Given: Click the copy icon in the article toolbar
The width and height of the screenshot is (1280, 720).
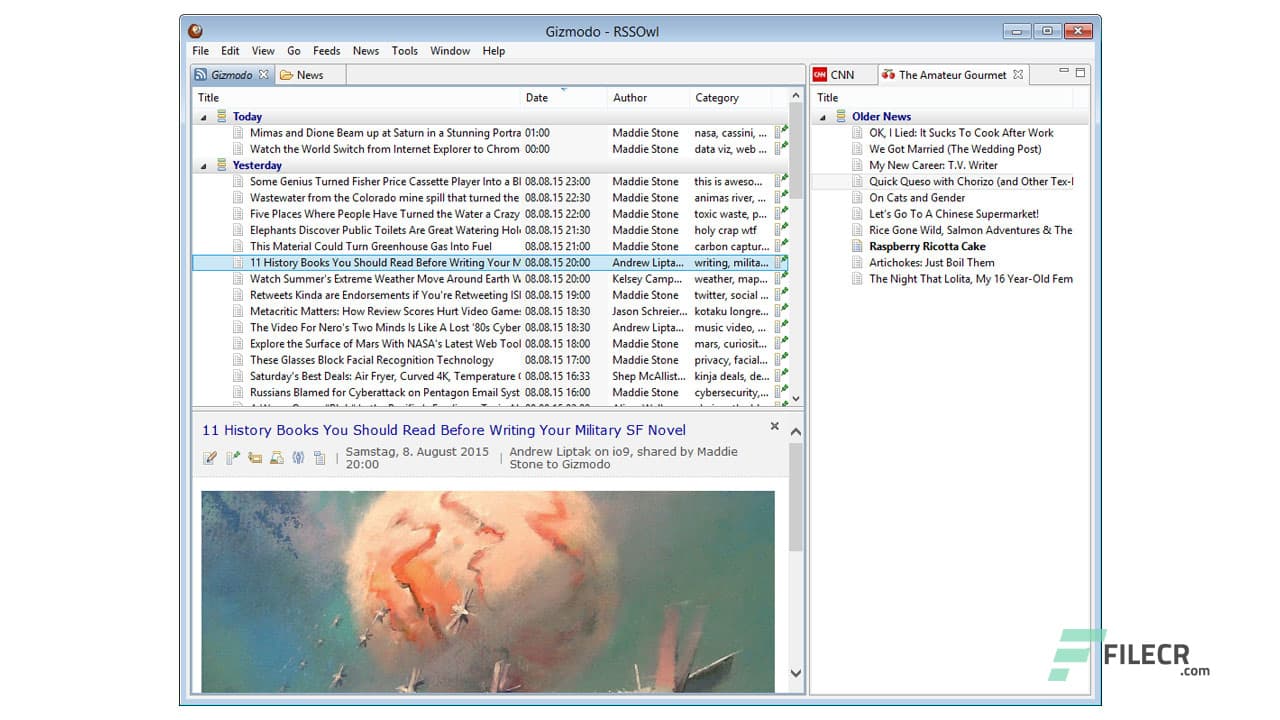Looking at the screenshot, I should [319, 457].
